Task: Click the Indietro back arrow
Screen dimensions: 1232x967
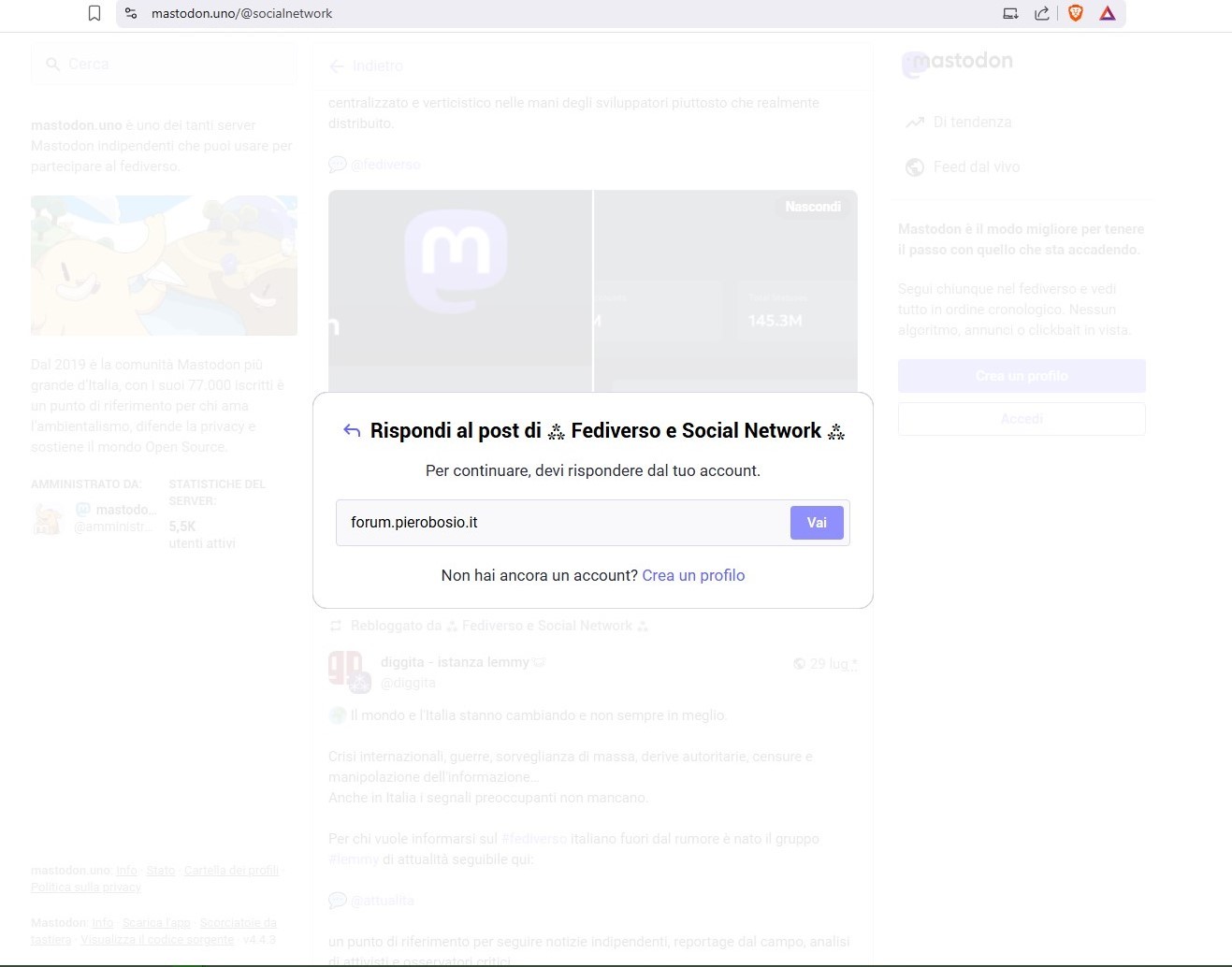Action: tap(337, 65)
